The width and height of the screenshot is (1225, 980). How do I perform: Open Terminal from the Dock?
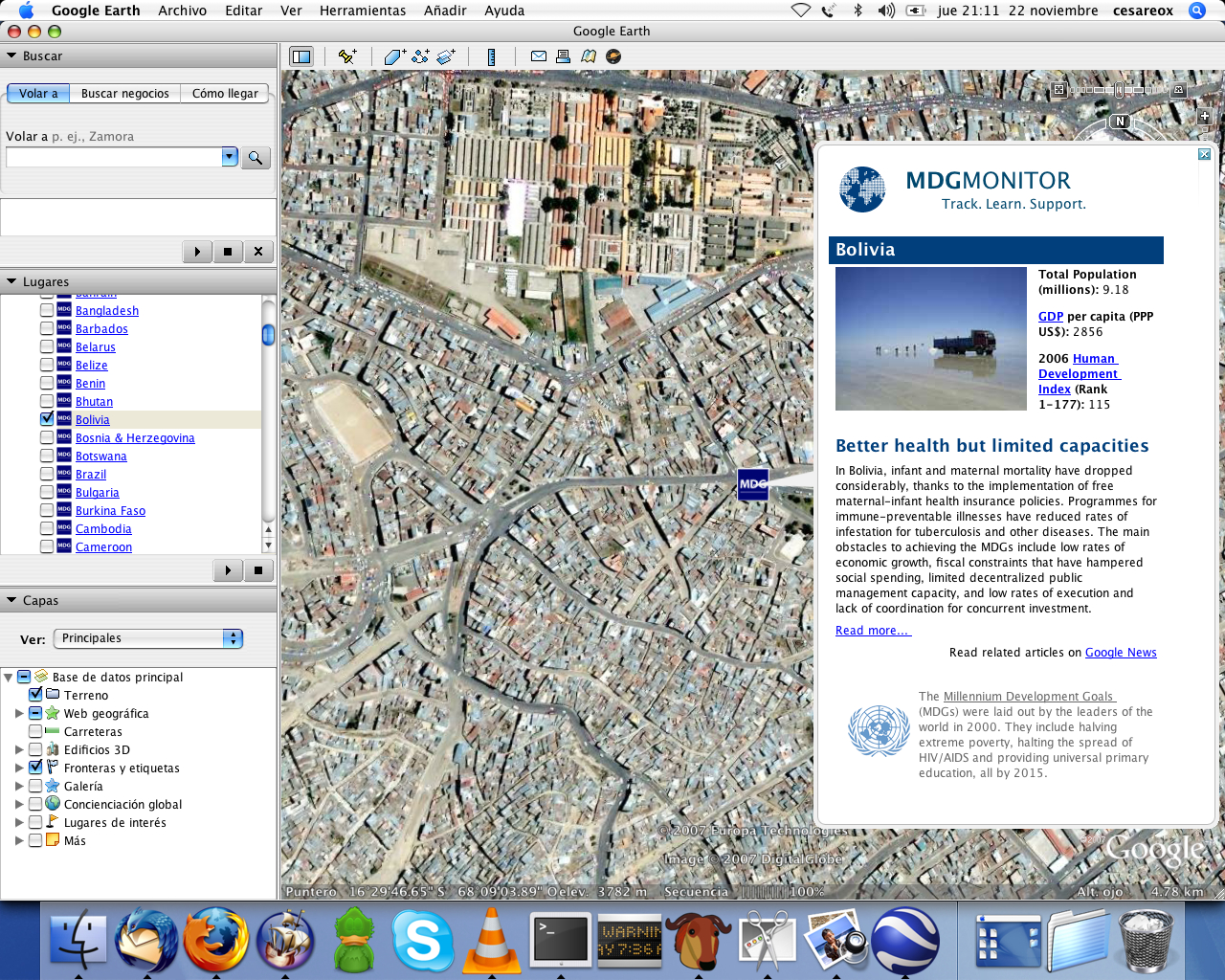coord(561,940)
